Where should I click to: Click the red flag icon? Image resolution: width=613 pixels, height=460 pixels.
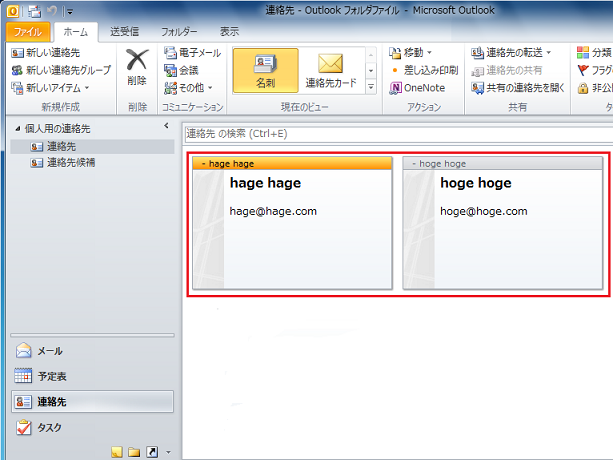[583, 70]
